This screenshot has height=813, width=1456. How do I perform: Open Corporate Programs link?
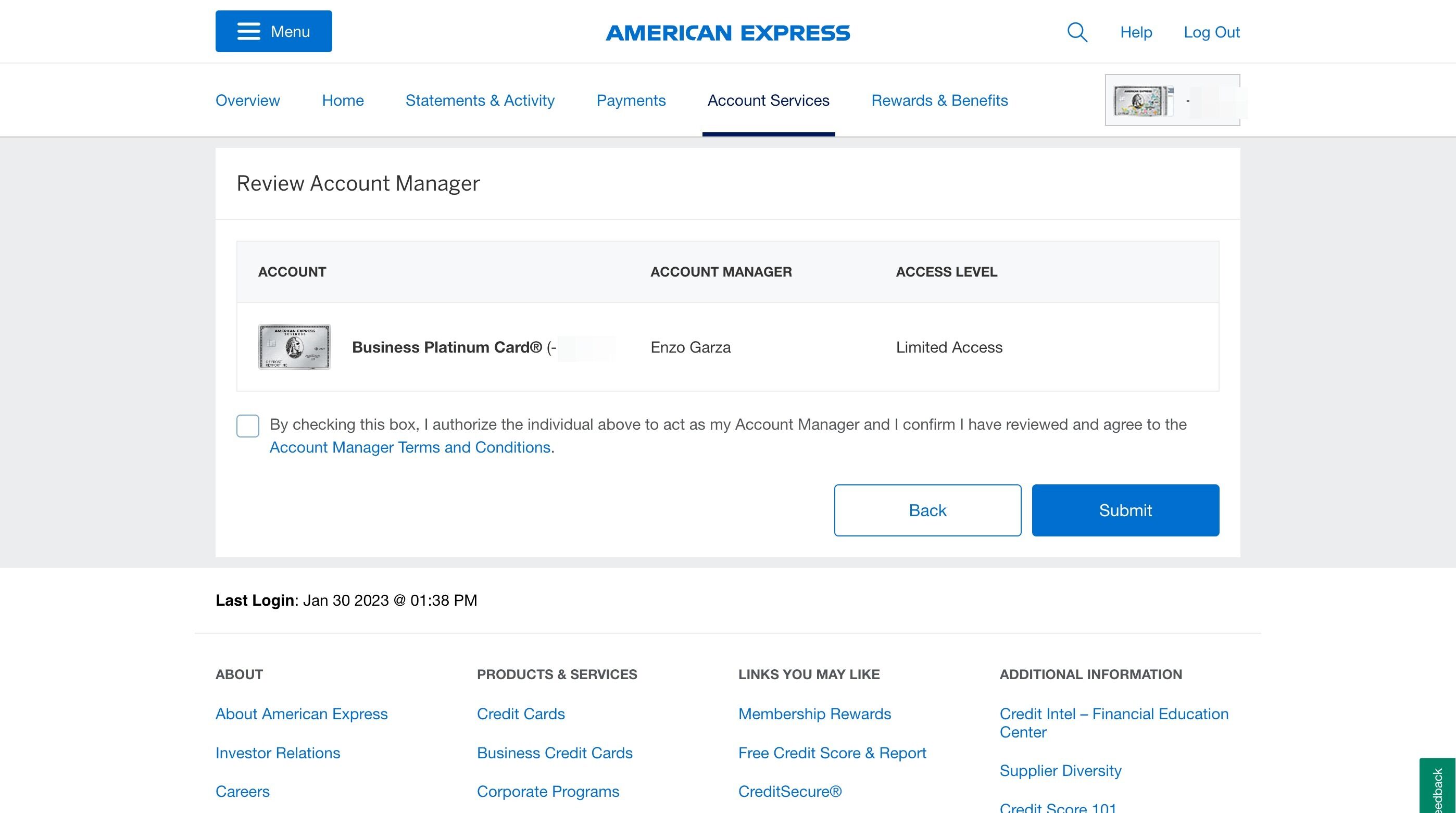[x=548, y=792]
